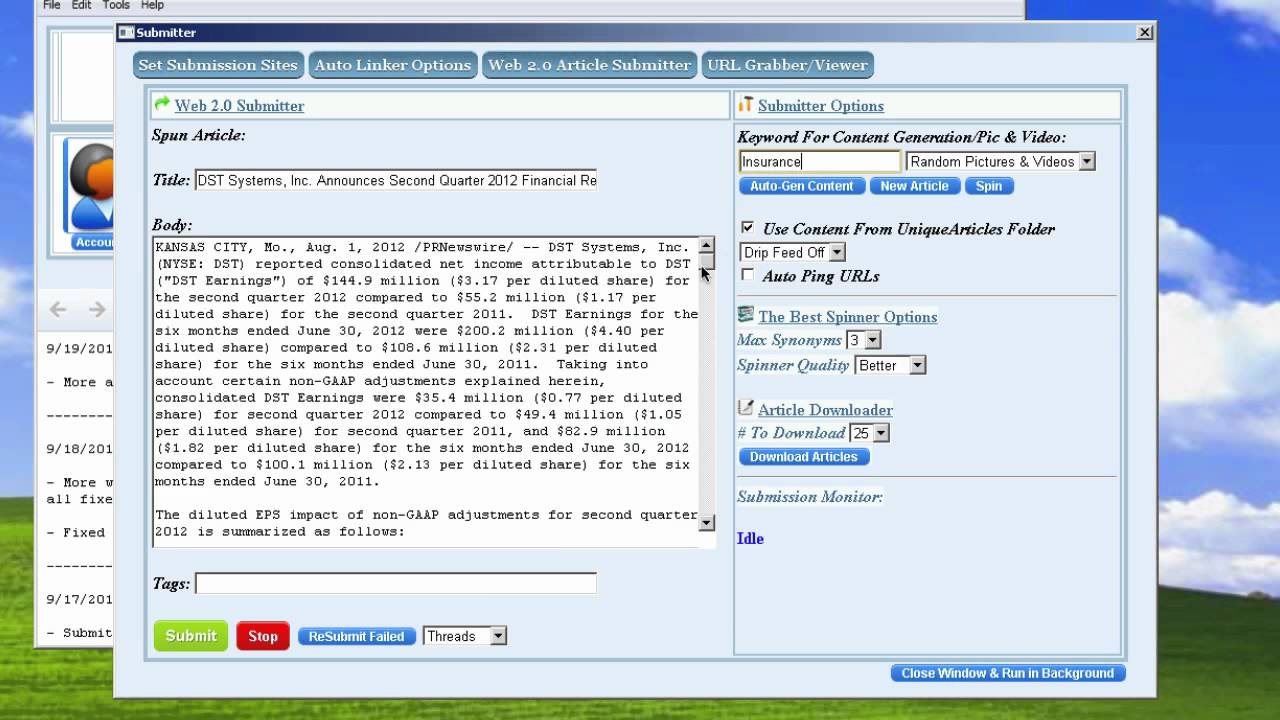Close the Submitter window

[x=1145, y=32]
